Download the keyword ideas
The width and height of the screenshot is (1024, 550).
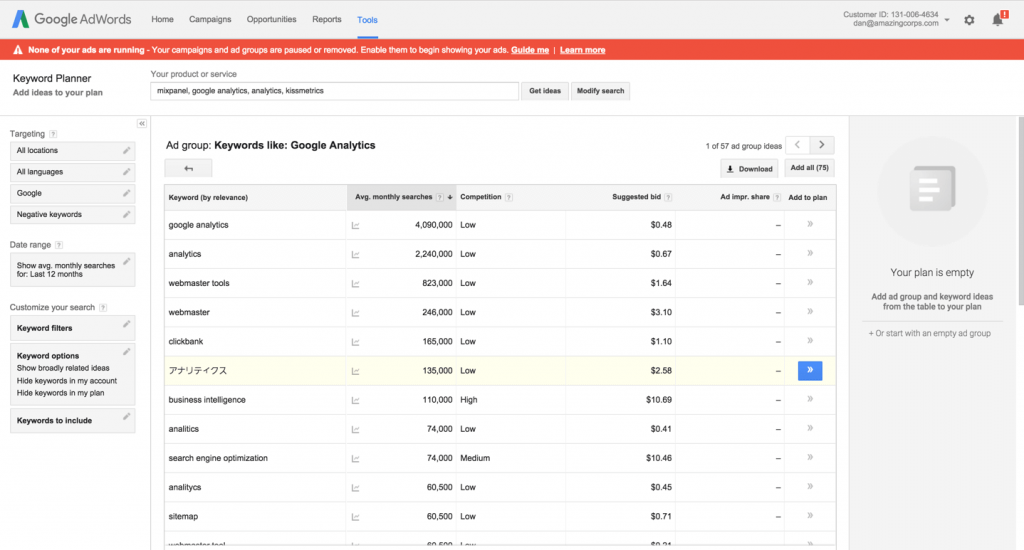pos(749,169)
